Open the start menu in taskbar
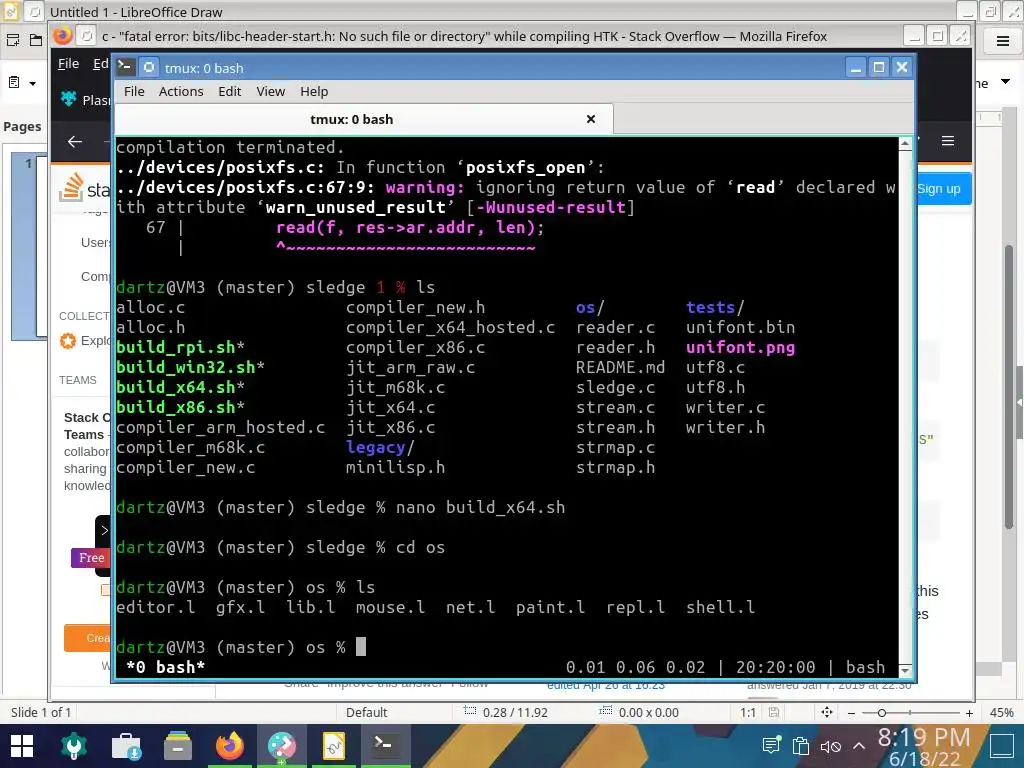Screen dimensions: 1024x768 [x=22, y=746]
